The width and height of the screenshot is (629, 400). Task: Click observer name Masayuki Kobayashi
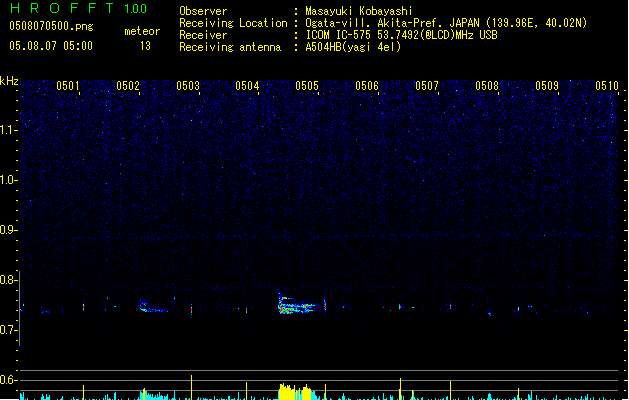pyautogui.click(x=359, y=11)
